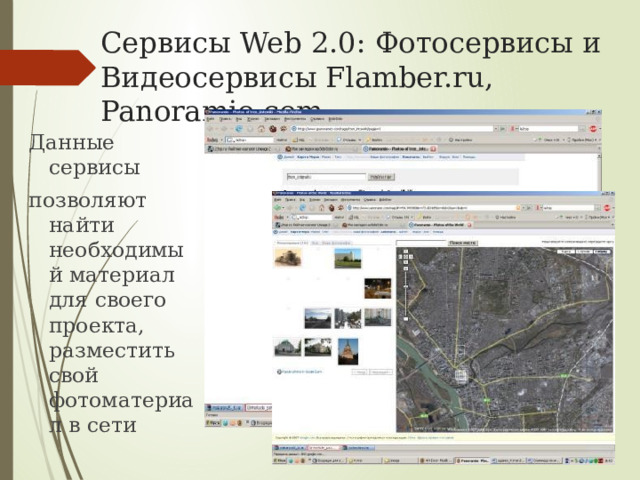Close the Panoramio tab in back window
640x480 pixels.
(x=433, y=149)
